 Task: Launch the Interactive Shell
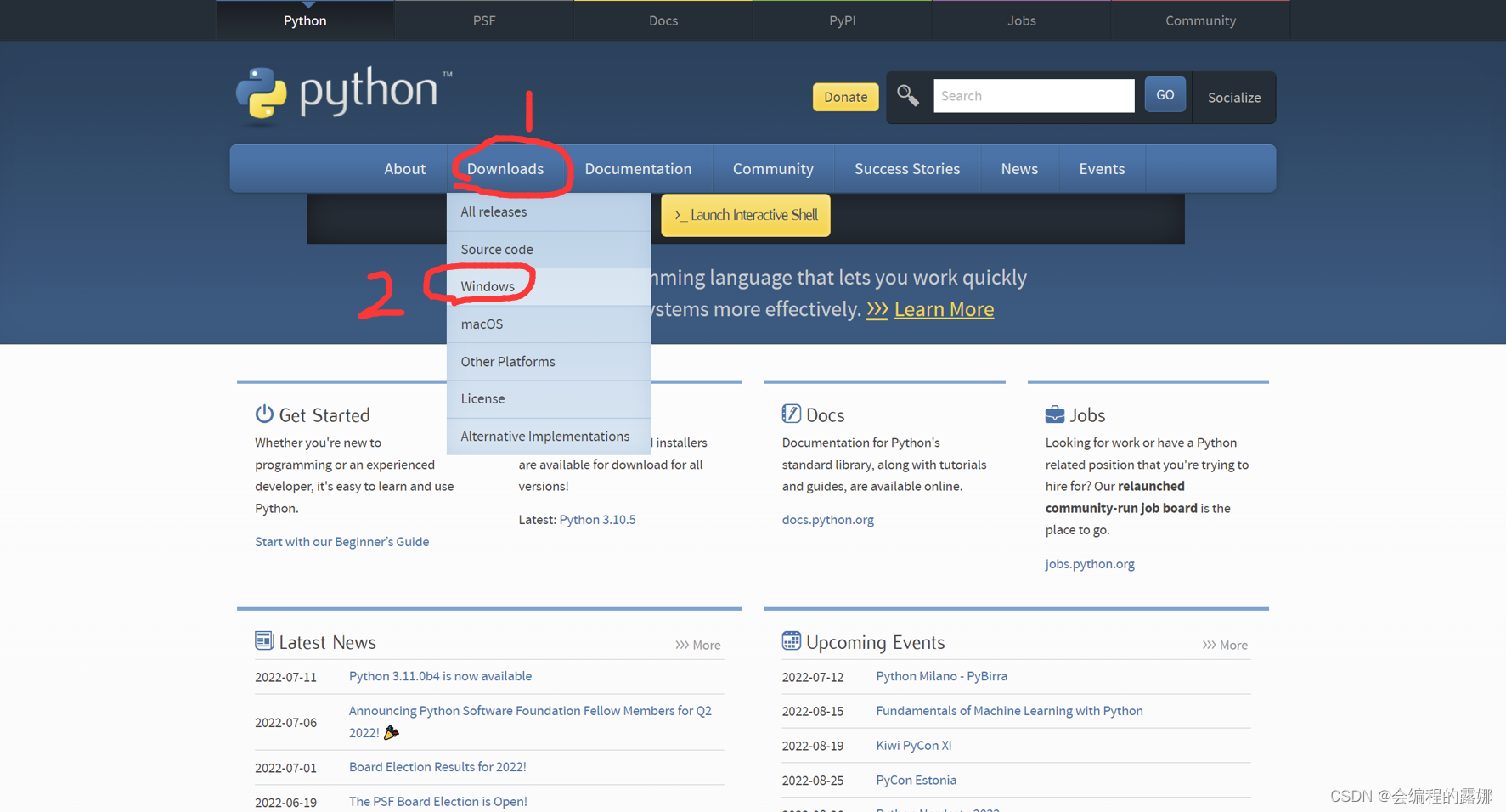tap(746, 215)
